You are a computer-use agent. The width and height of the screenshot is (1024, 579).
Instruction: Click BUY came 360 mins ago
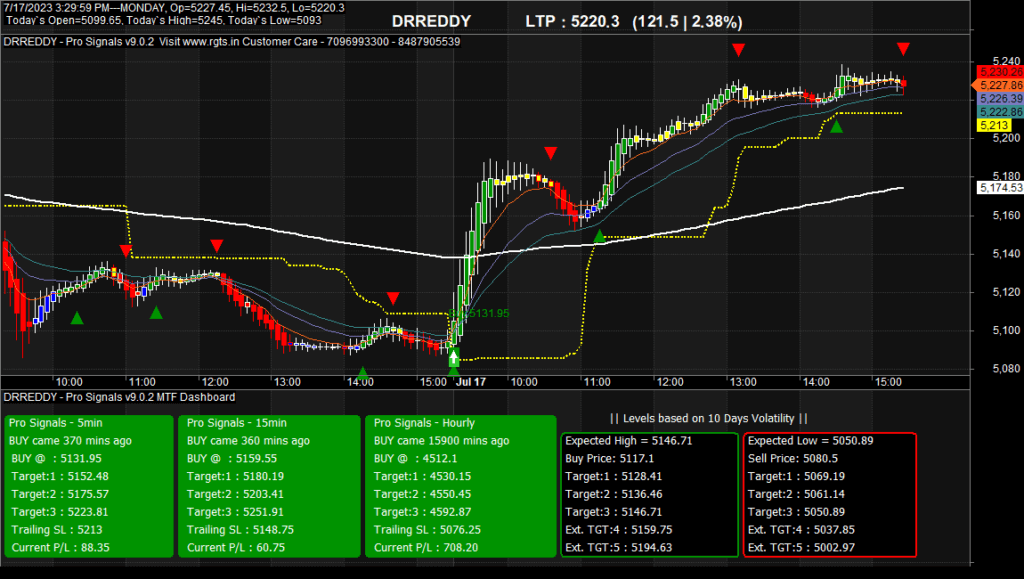(248, 441)
